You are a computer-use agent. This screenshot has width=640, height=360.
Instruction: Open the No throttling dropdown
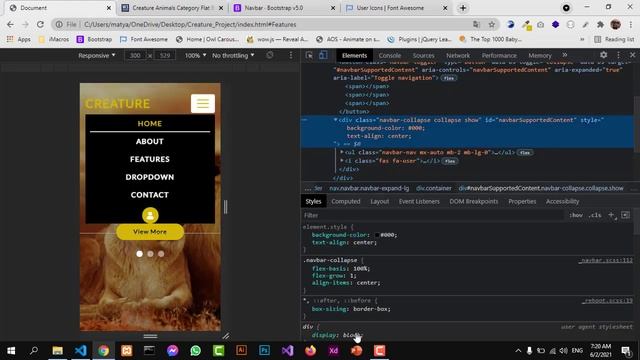coord(233,56)
